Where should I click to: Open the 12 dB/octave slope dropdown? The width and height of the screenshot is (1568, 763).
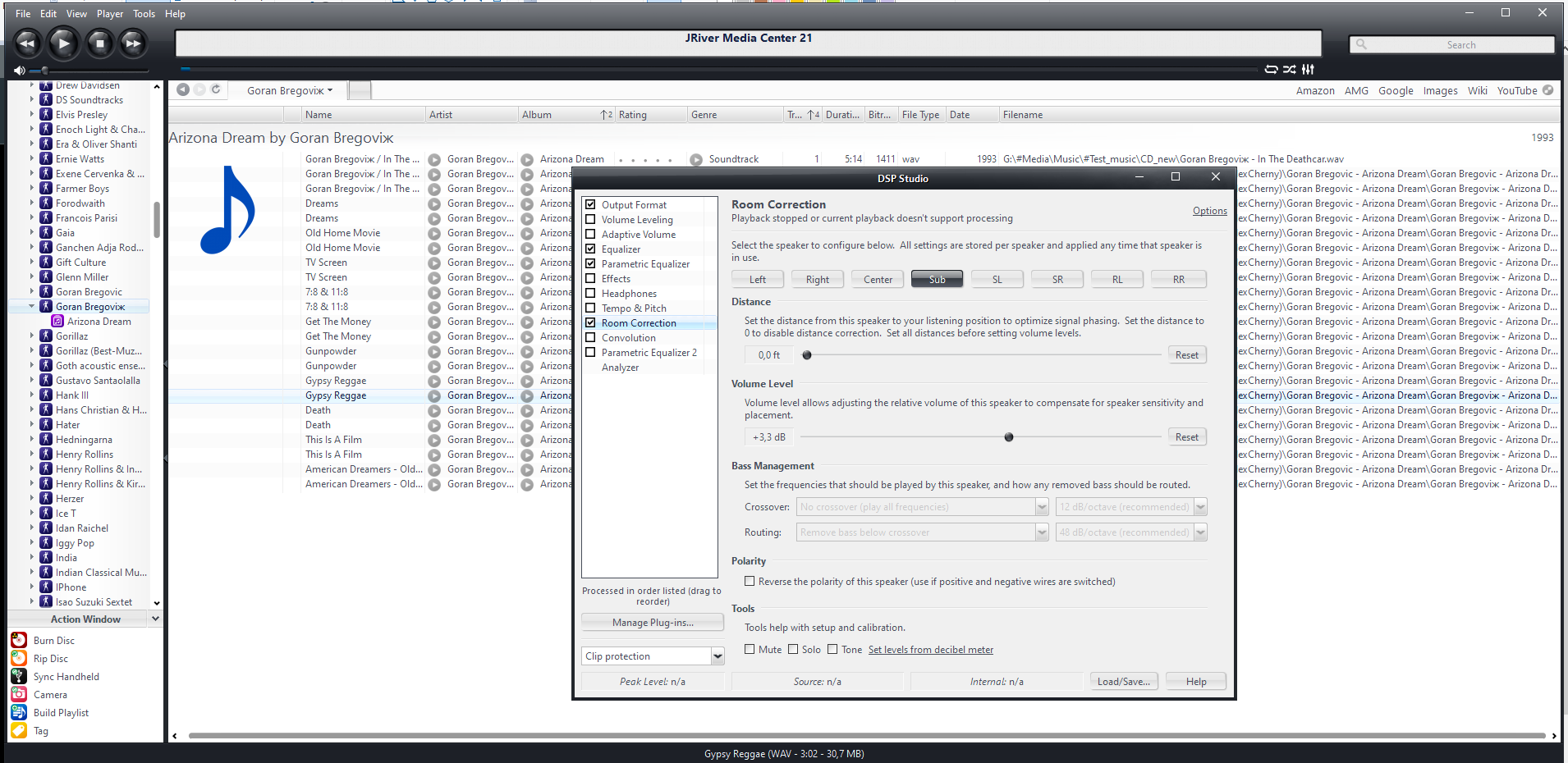[x=1200, y=507]
